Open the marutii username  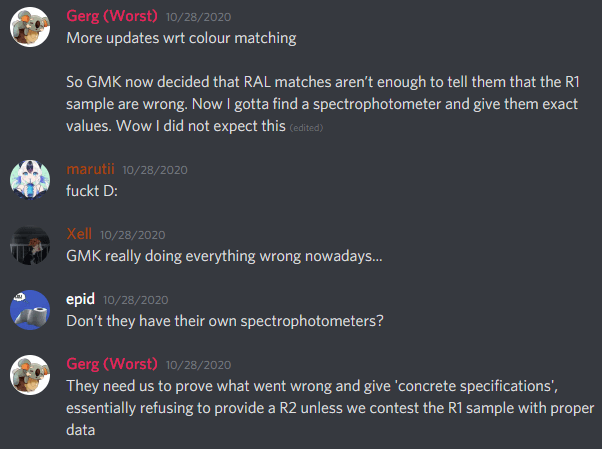coord(91,169)
